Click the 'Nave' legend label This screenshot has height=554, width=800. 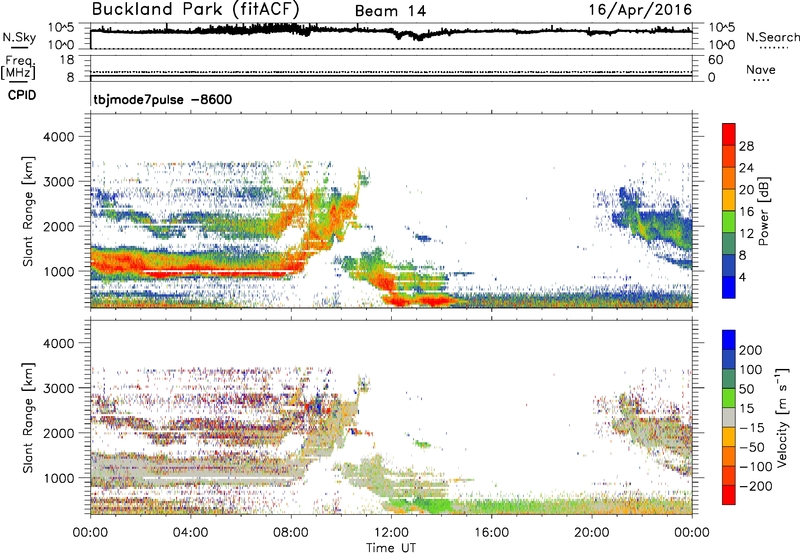click(x=761, y=70)
